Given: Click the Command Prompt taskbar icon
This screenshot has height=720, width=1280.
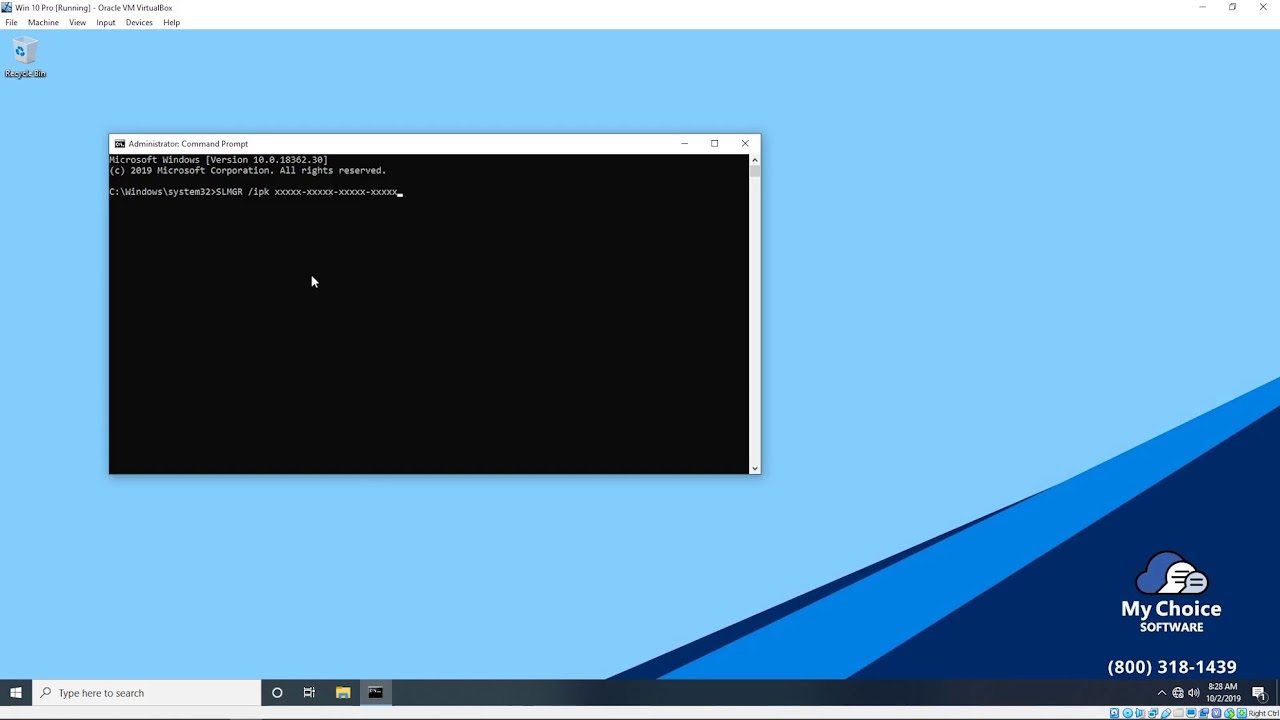Looking at the screenshot, I should [375, 692].
